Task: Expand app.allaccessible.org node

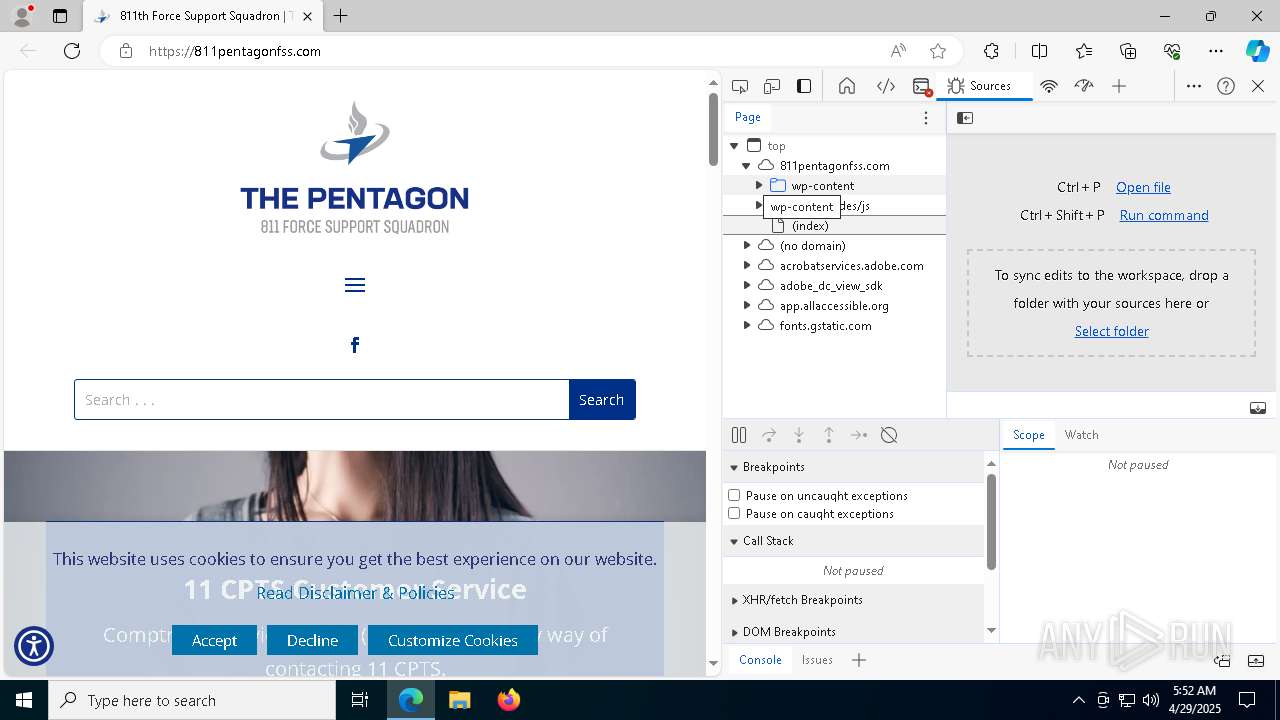Action: click(747, 306)
